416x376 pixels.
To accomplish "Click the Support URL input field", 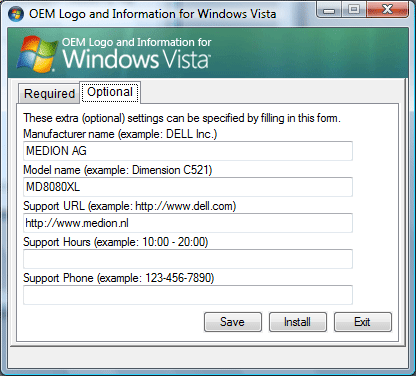I will tap(188, 223).
